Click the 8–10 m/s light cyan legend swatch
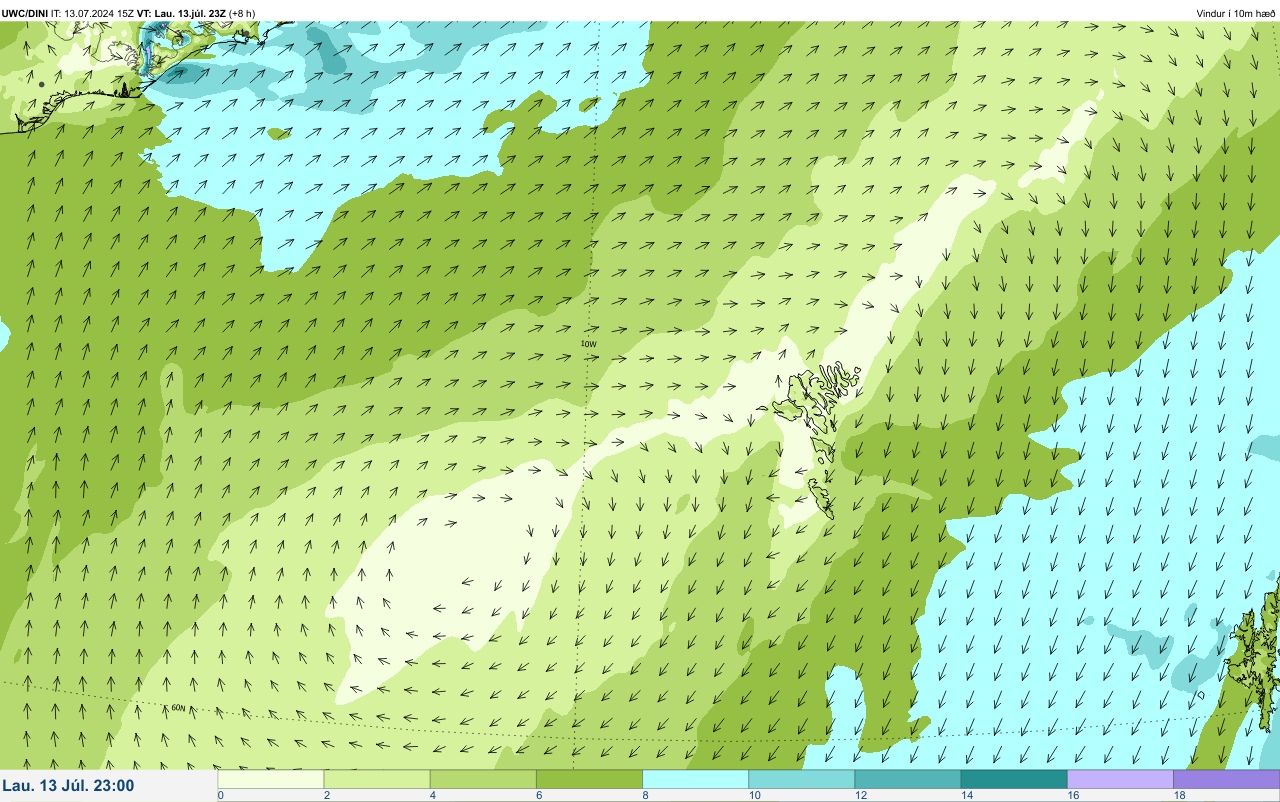This screenshot has height=802, width=1280. pos(695,779)
